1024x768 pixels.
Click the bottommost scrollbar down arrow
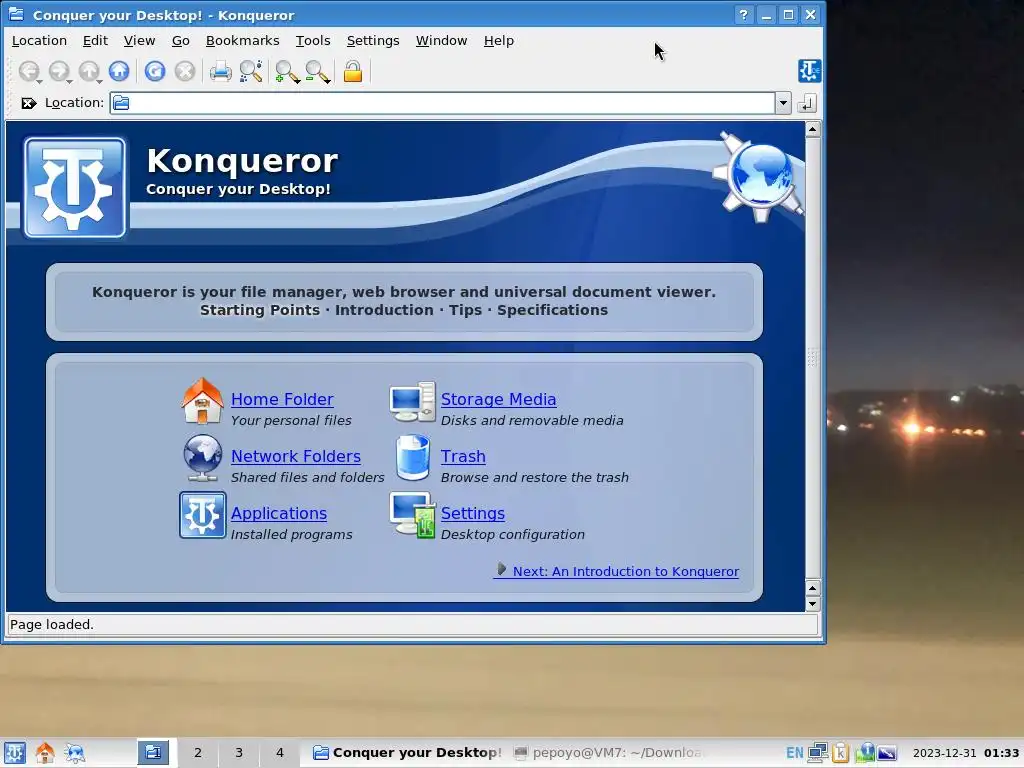[x=812, y=604]
